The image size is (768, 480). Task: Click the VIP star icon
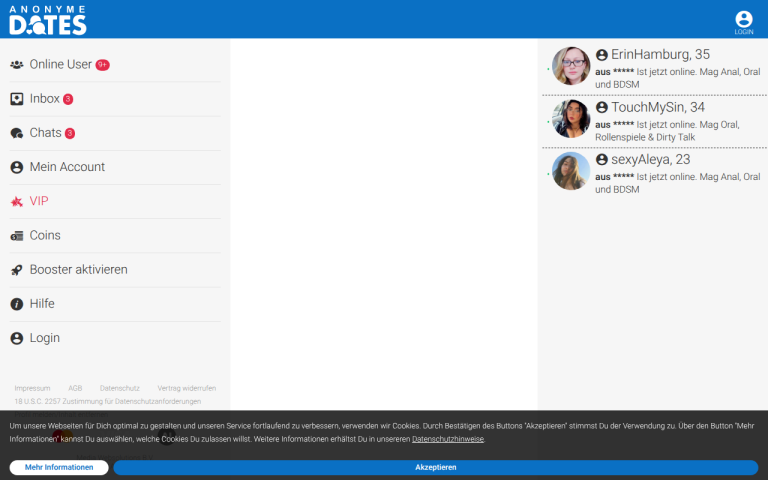click(17, 201)
